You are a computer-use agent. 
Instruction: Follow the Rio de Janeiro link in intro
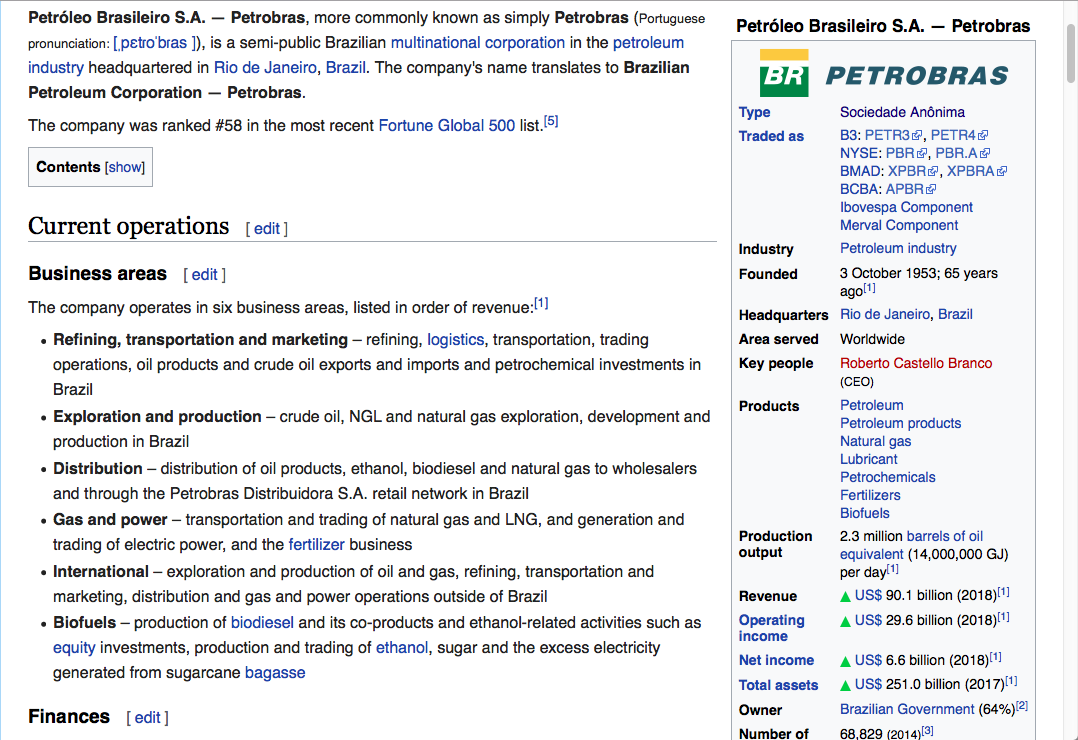[x=265, y=67]
